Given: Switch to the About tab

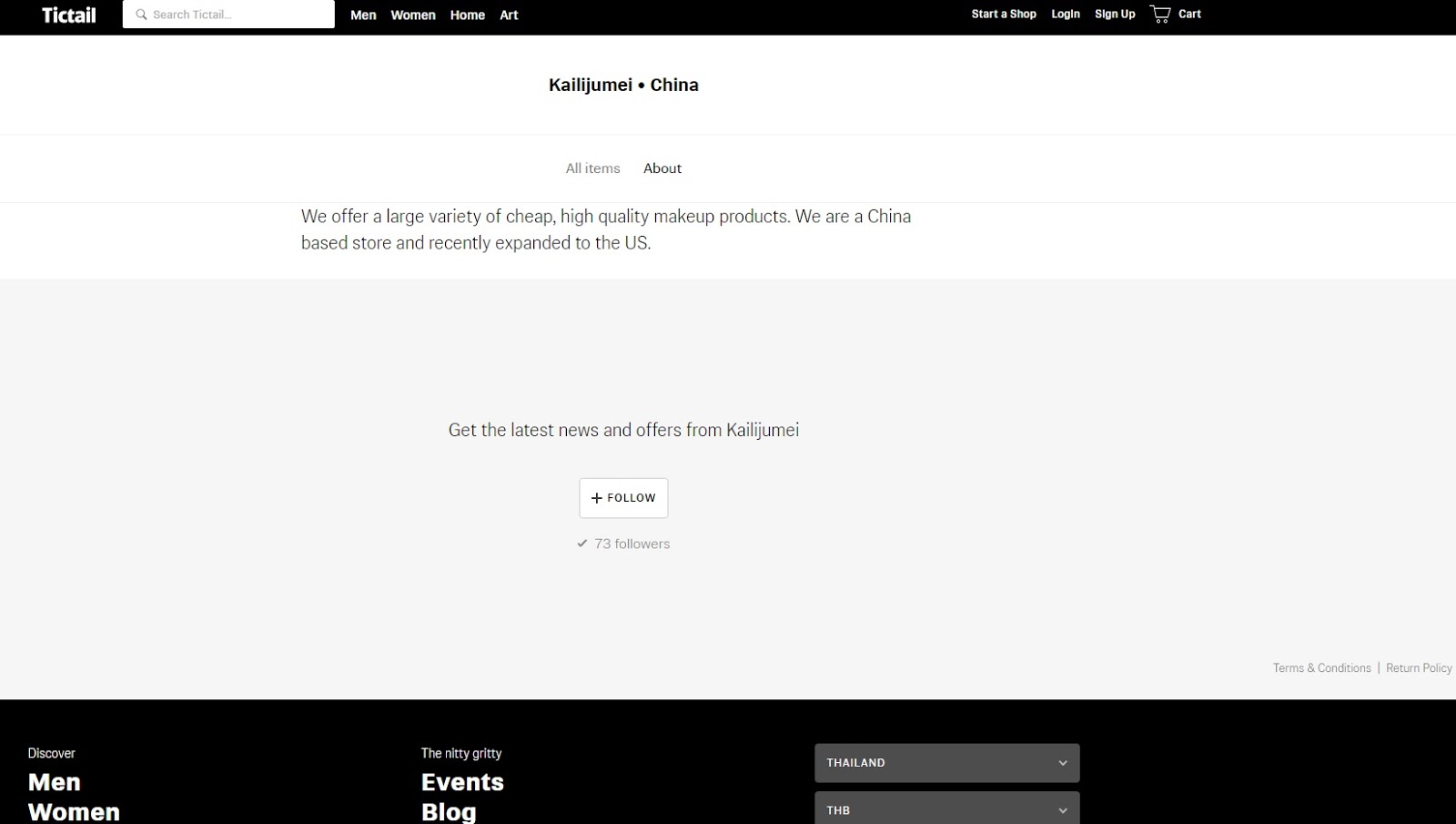Looking at the screenshot, I should tap(662, 168).
